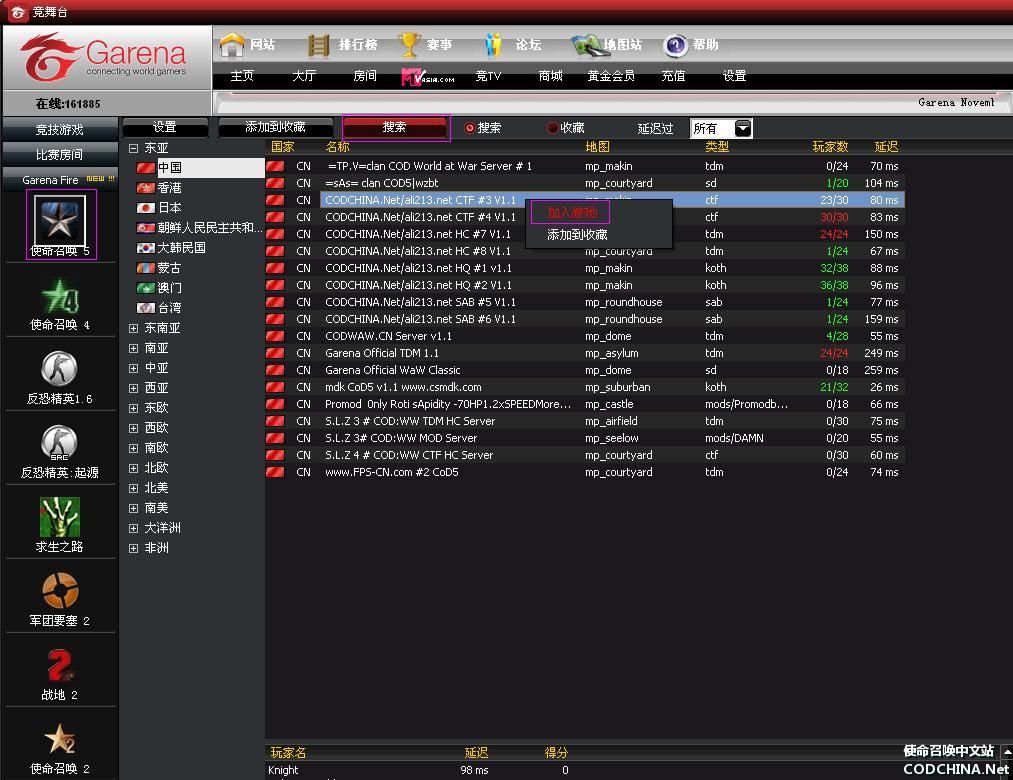Expand the 西亚 tree node
Image resolution: width=1013 pixels, height=780 pixels.
click(133, 388)
